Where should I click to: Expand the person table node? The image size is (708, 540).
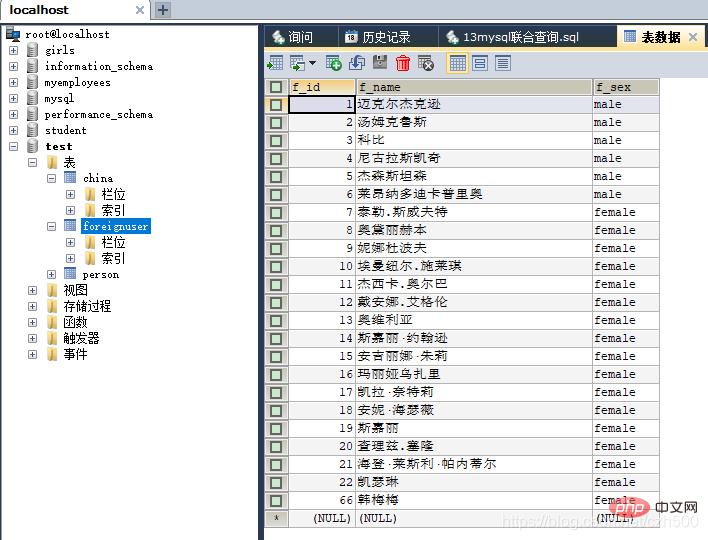(51, 274)
